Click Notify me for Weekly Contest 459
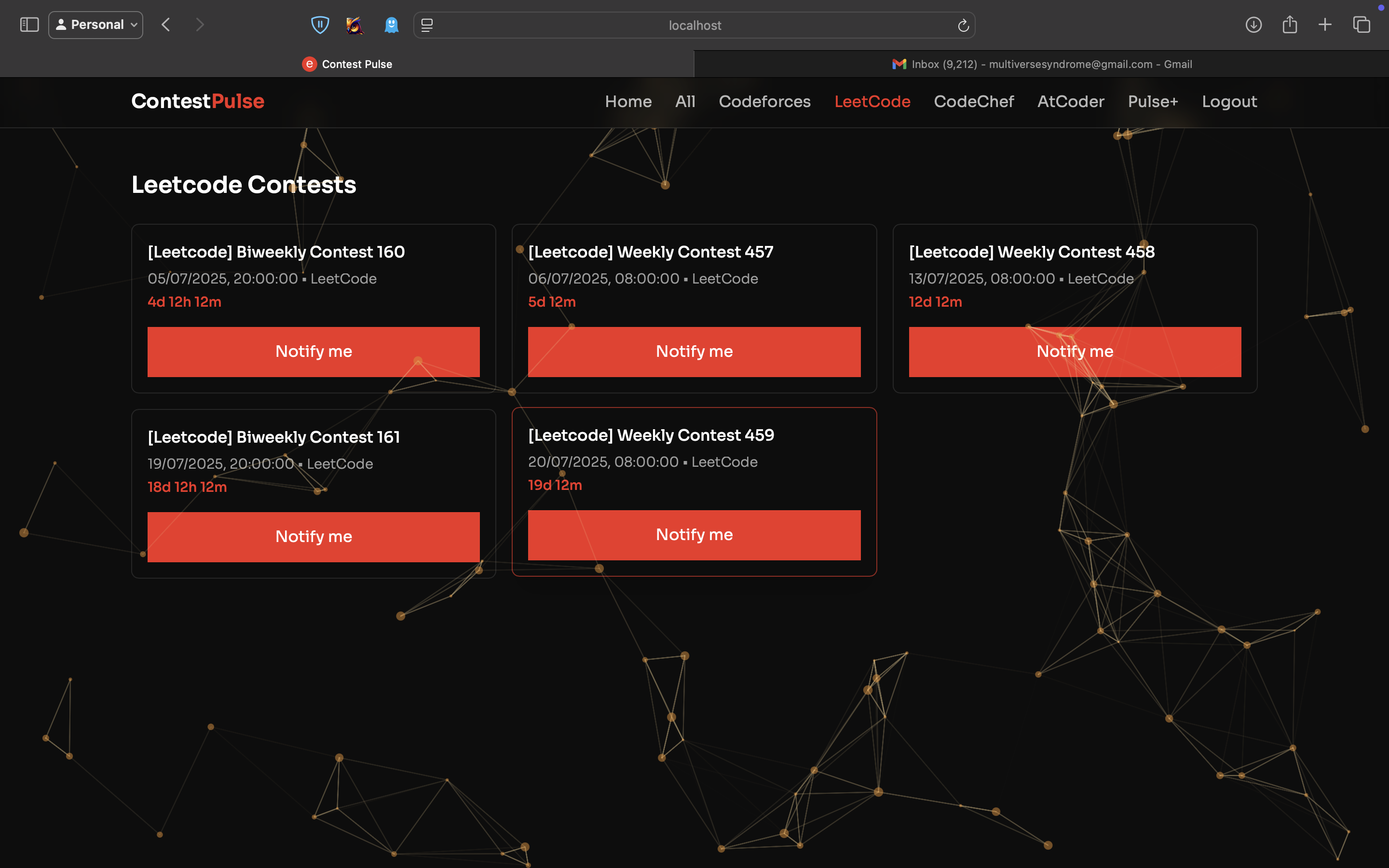 pos(694,534)
